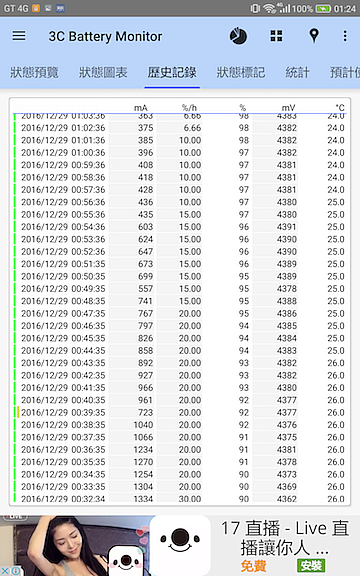This screenshot has width=360, height=576.
Task: Open the hamburger navigation menu
Action: click(x=19, y=36)
